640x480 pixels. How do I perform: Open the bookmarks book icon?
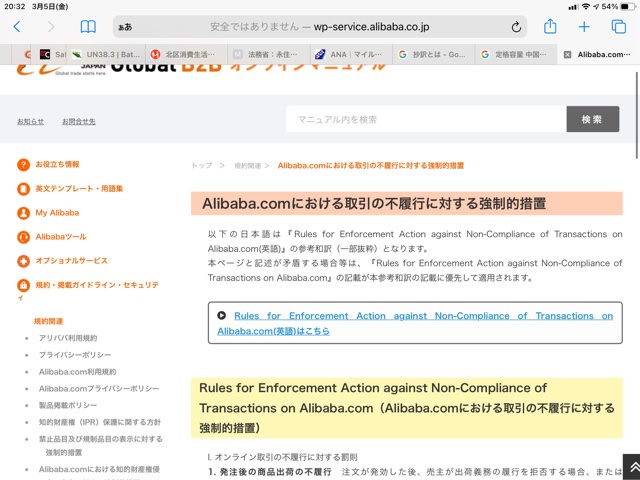(88, 27)
